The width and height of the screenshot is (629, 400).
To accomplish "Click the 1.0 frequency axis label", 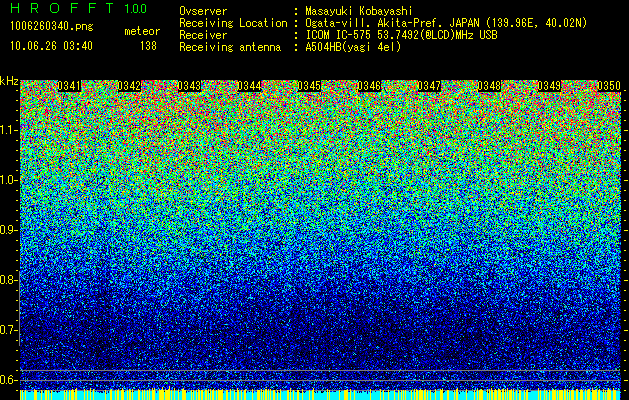I will [9, 180].
